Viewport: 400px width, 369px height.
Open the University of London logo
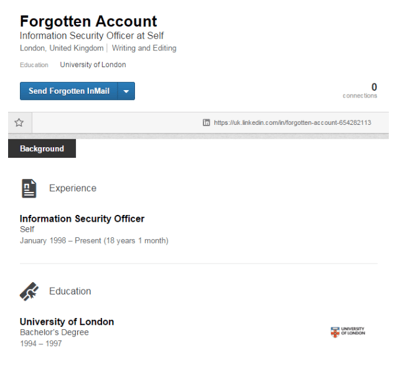click(348, 332)
